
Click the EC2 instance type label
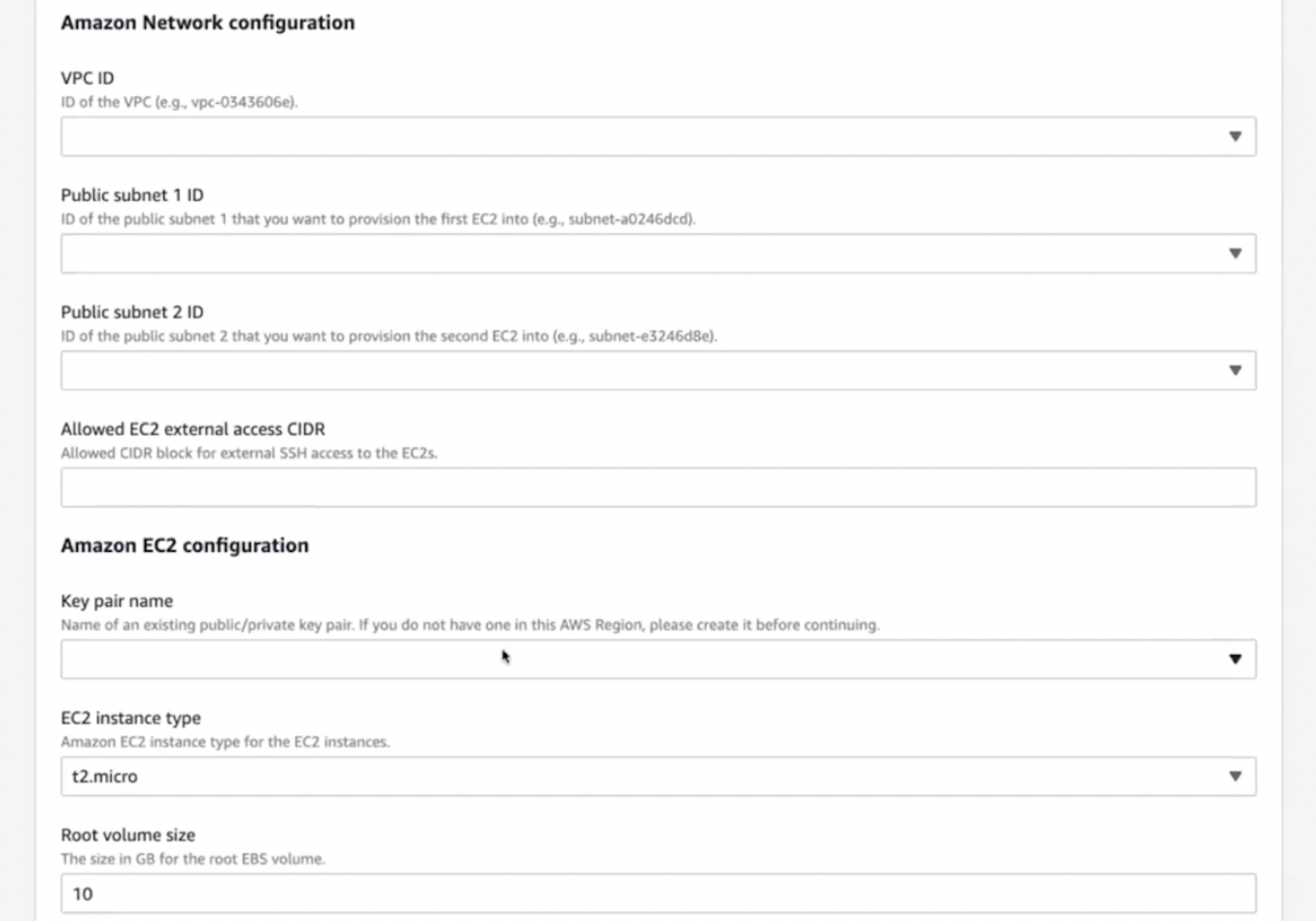[x=130, y=718]
